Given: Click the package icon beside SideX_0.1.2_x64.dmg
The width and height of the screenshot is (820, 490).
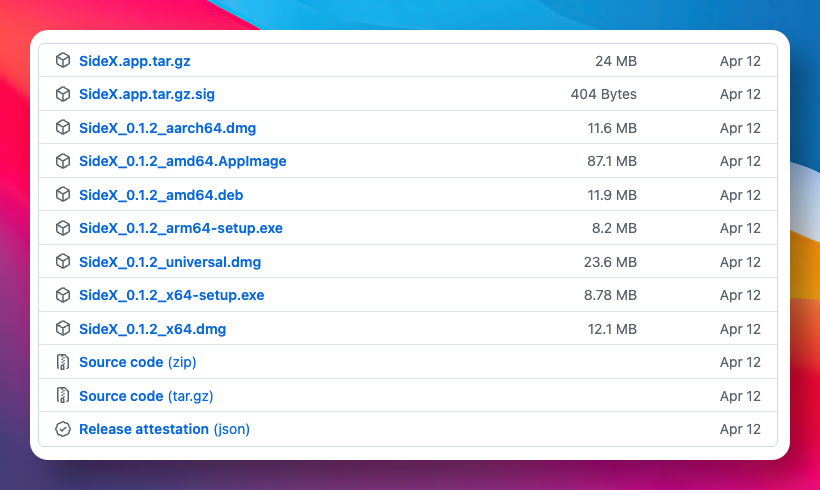Looking at the screenshot, I should (63, 328).
